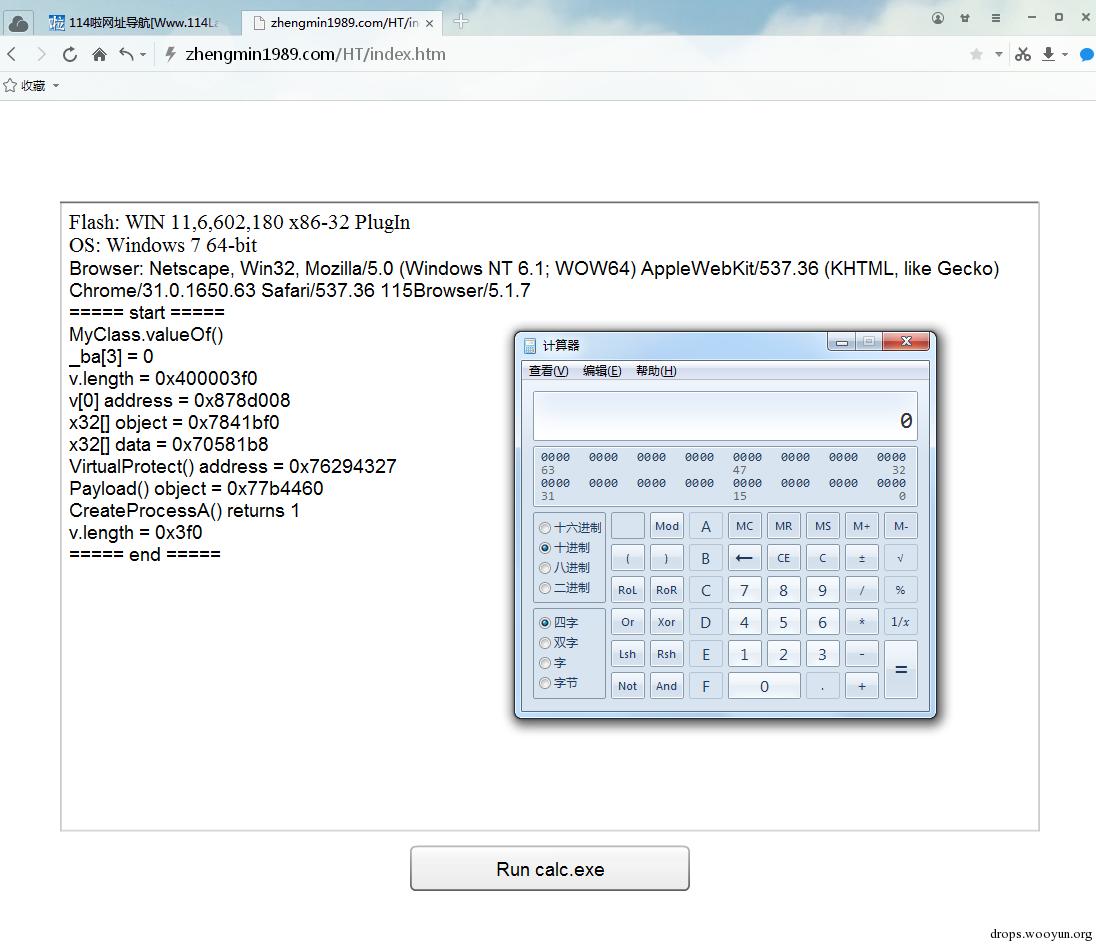Bookmark page with the star icon

pos(976,54)
